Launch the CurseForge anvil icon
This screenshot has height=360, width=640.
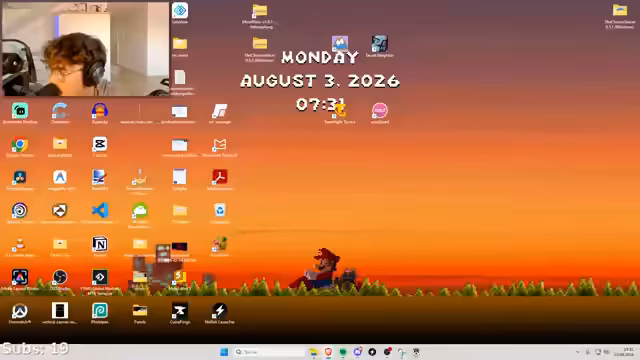180,311
